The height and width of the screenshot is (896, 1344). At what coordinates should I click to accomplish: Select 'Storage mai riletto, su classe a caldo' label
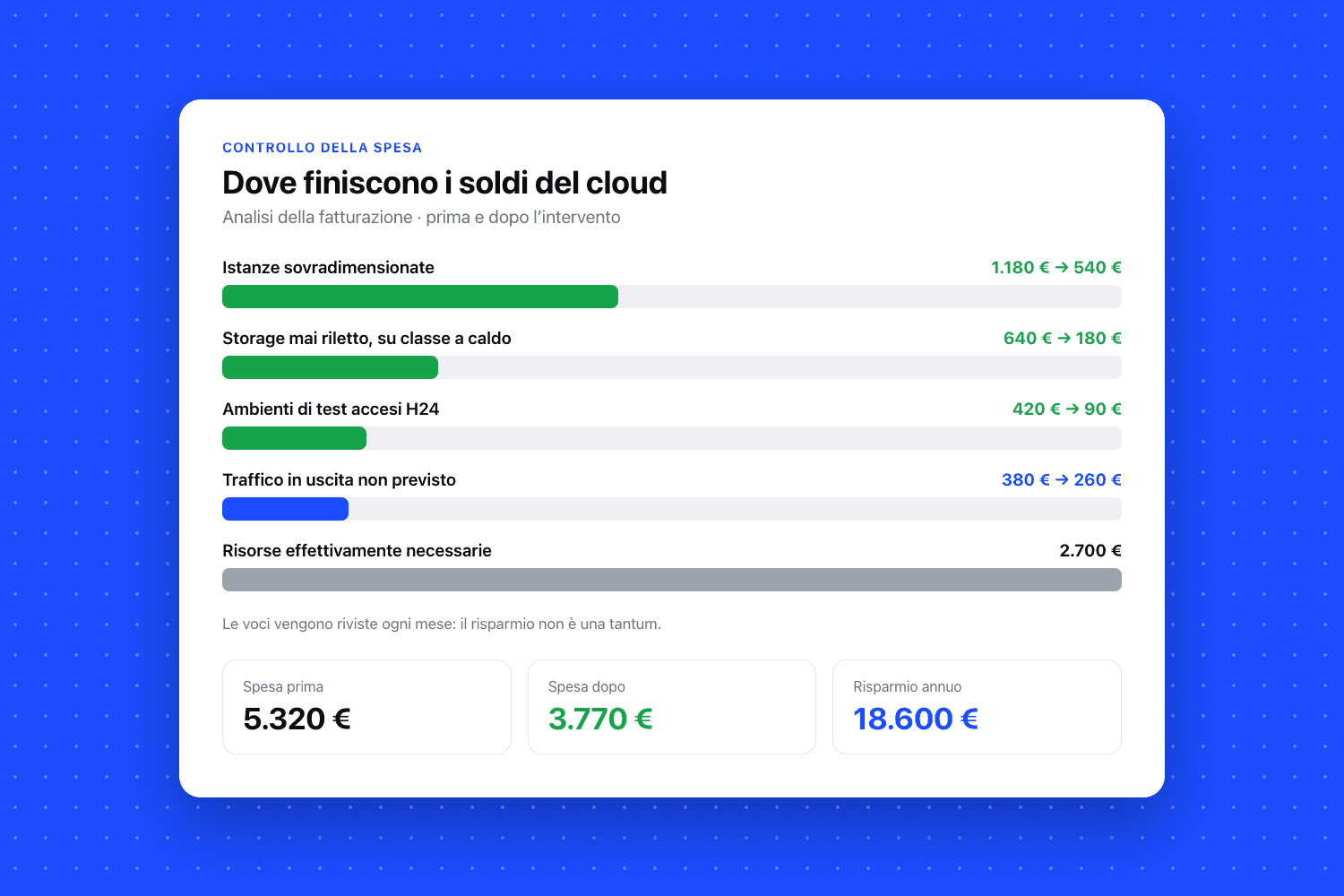pos(366,338)
